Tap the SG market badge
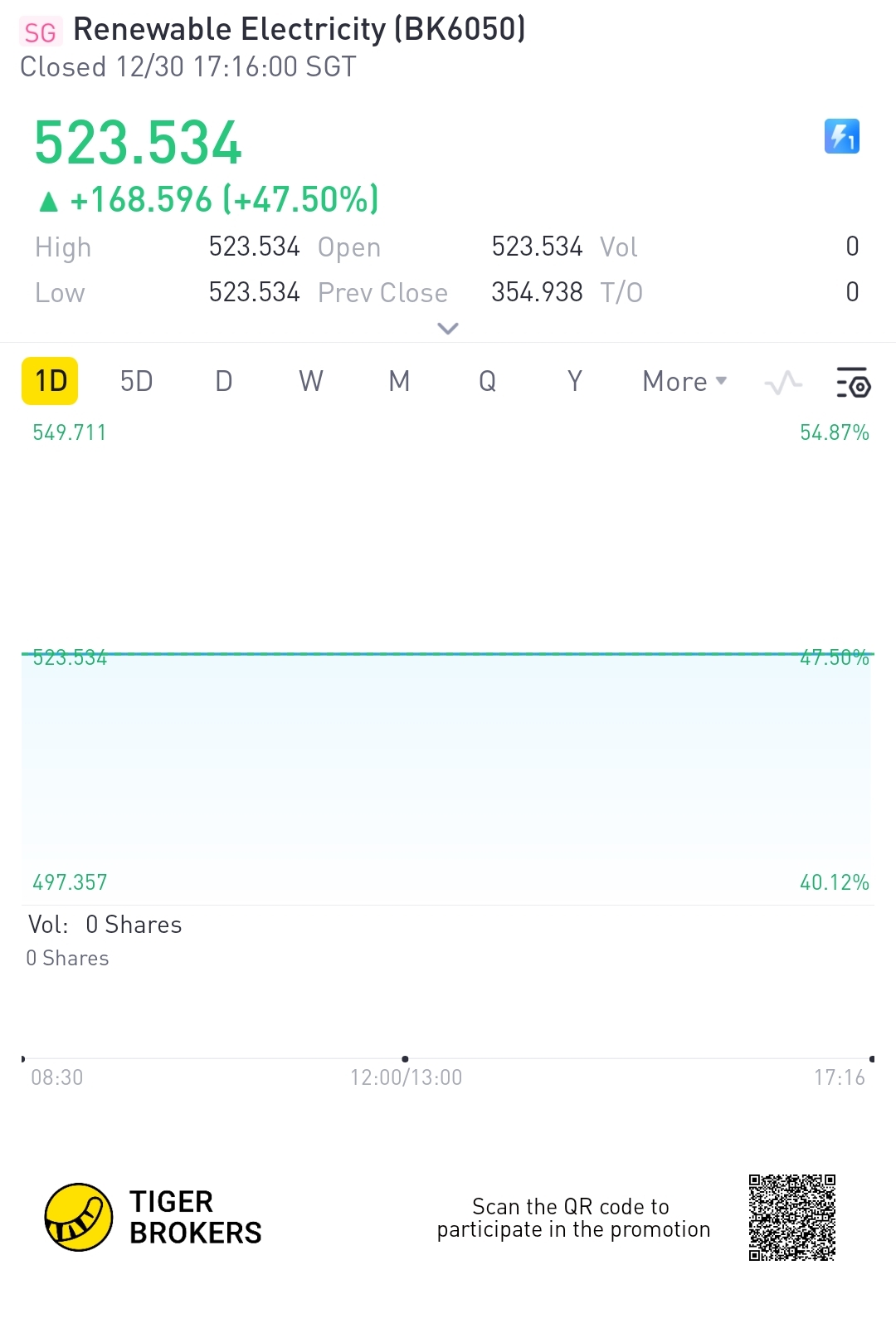Screen dimensions: 896x1343 pos(40,32)
